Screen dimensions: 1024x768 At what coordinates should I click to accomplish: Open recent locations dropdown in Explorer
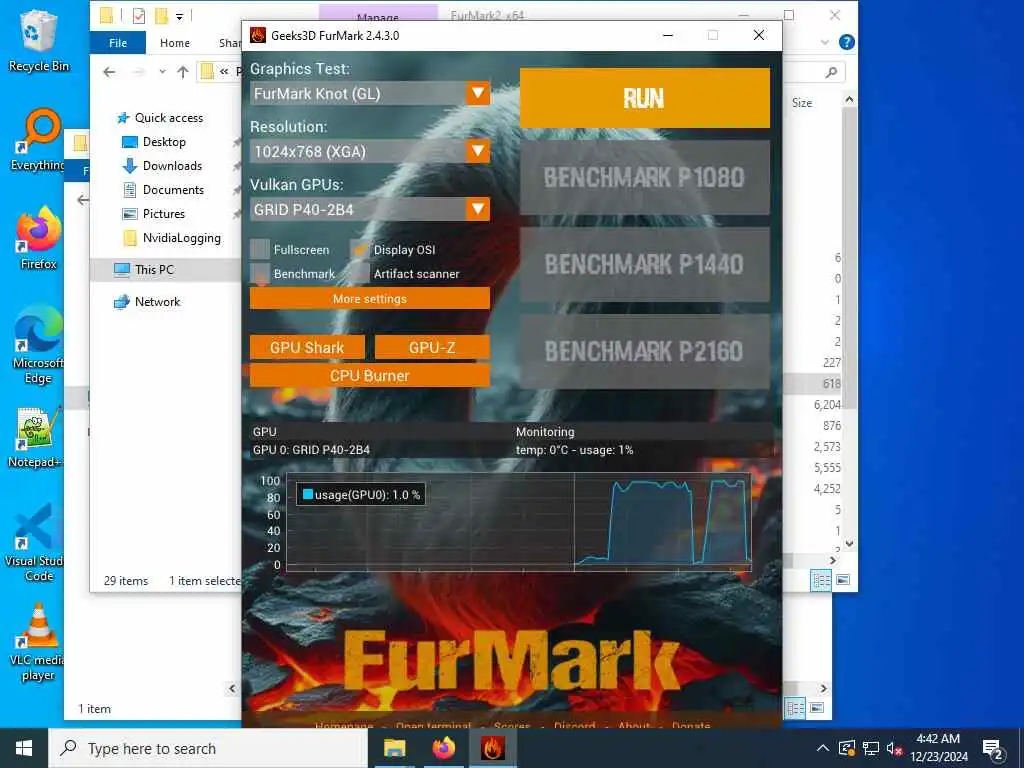[x=162, y=72]
